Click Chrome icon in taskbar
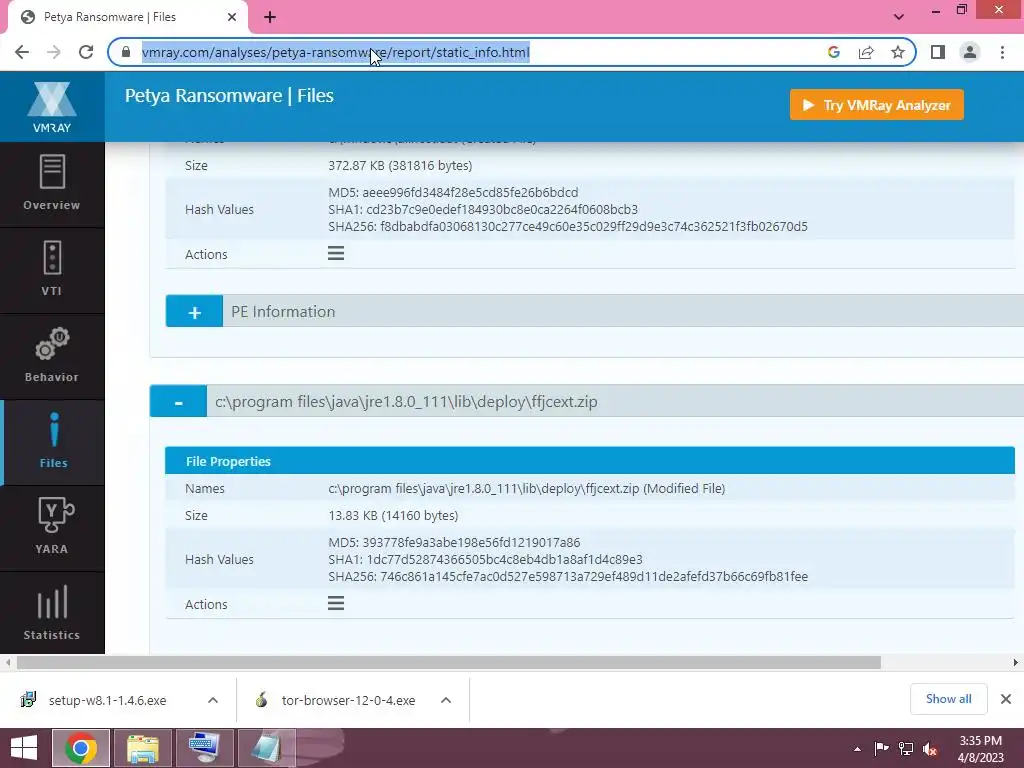 click(x=81, y=748)
